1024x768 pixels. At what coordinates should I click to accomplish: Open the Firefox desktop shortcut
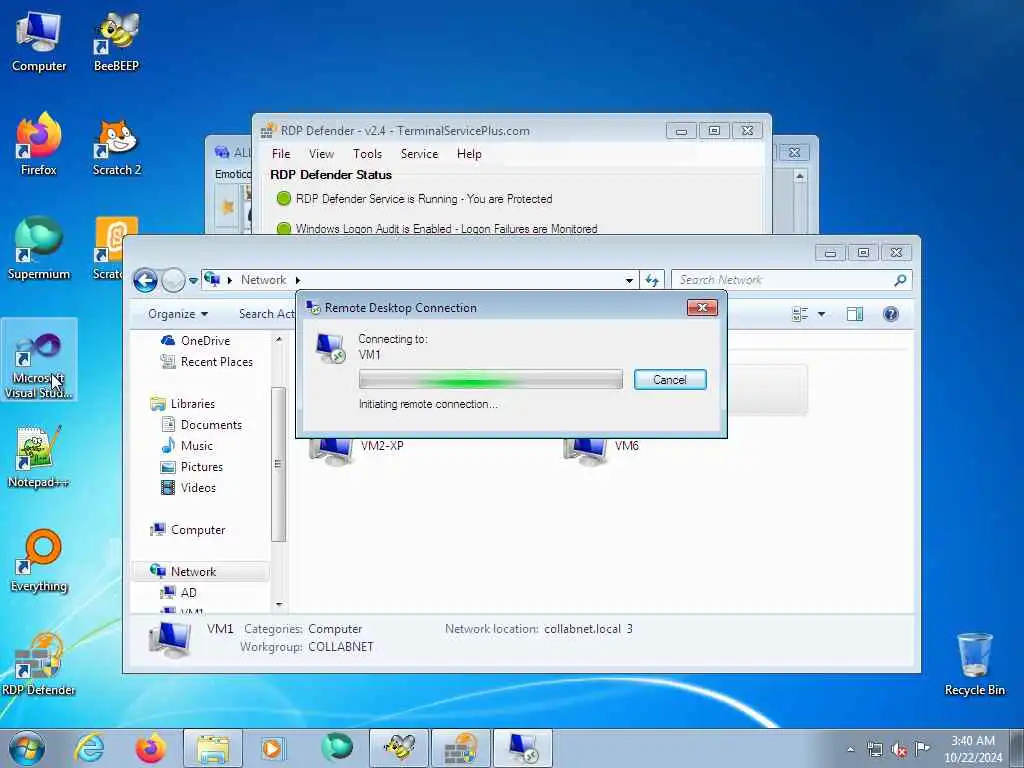[39, 145]
